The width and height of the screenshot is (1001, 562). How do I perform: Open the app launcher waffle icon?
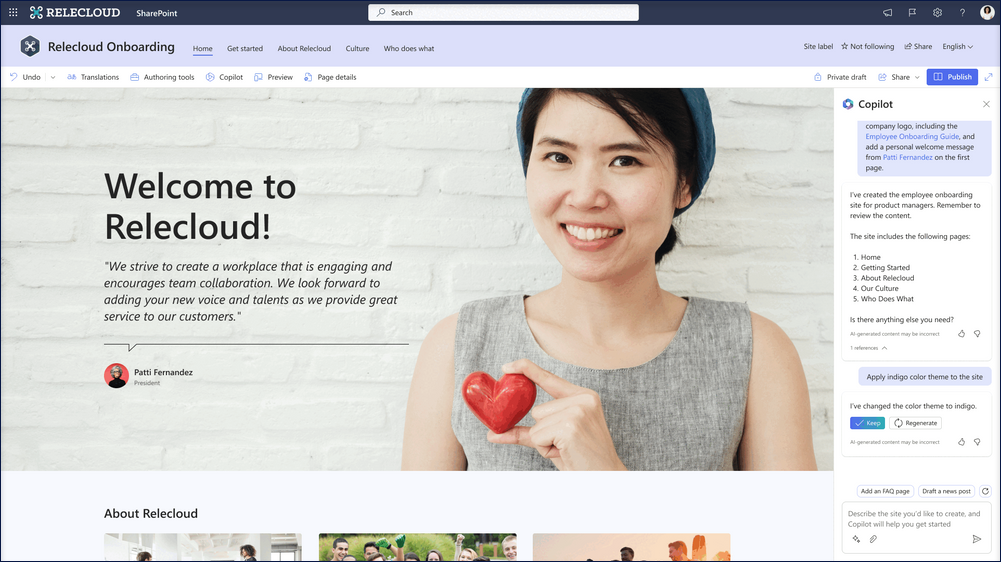(x=13, y=13)
